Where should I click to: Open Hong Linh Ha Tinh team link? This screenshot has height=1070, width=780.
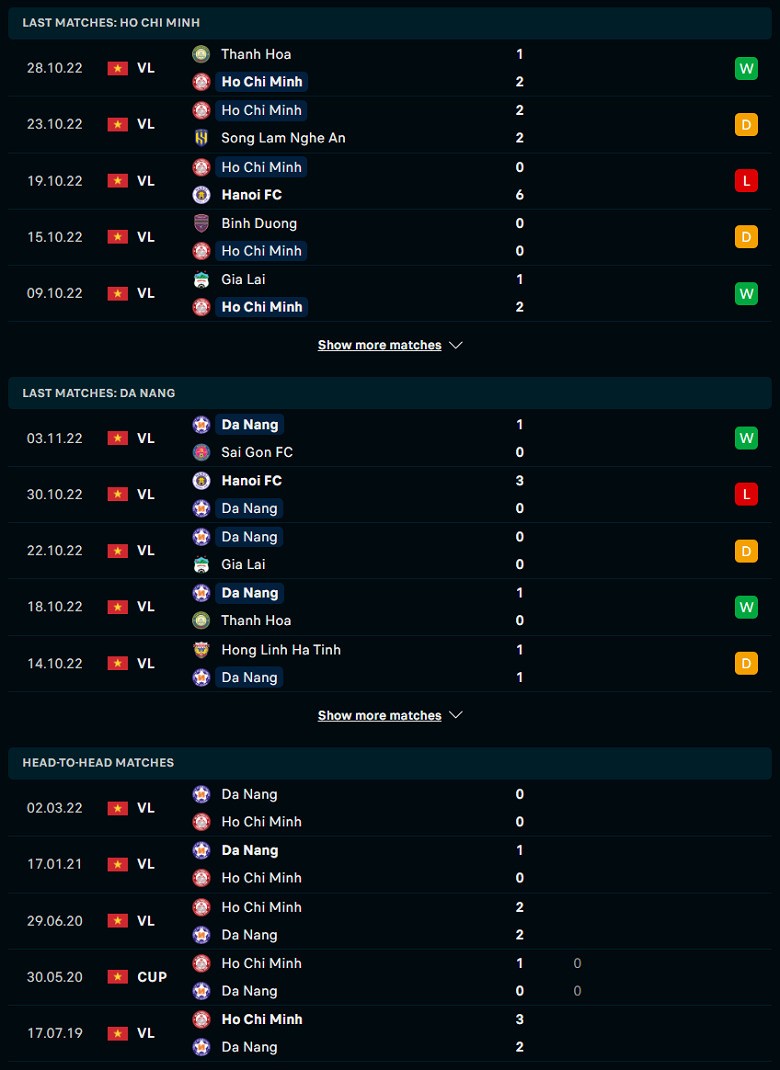[280, 650]
